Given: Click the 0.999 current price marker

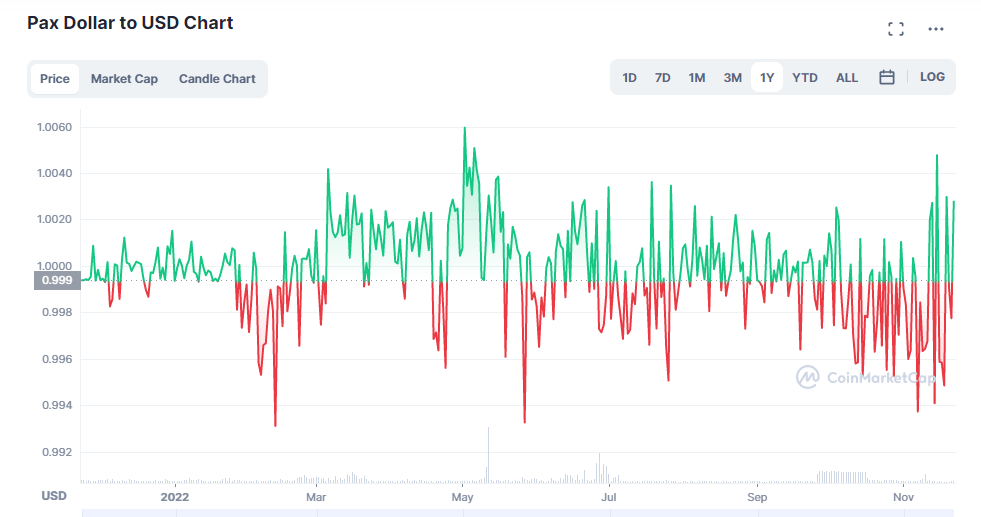Looking at the screenshot, I should click(57, 280).
